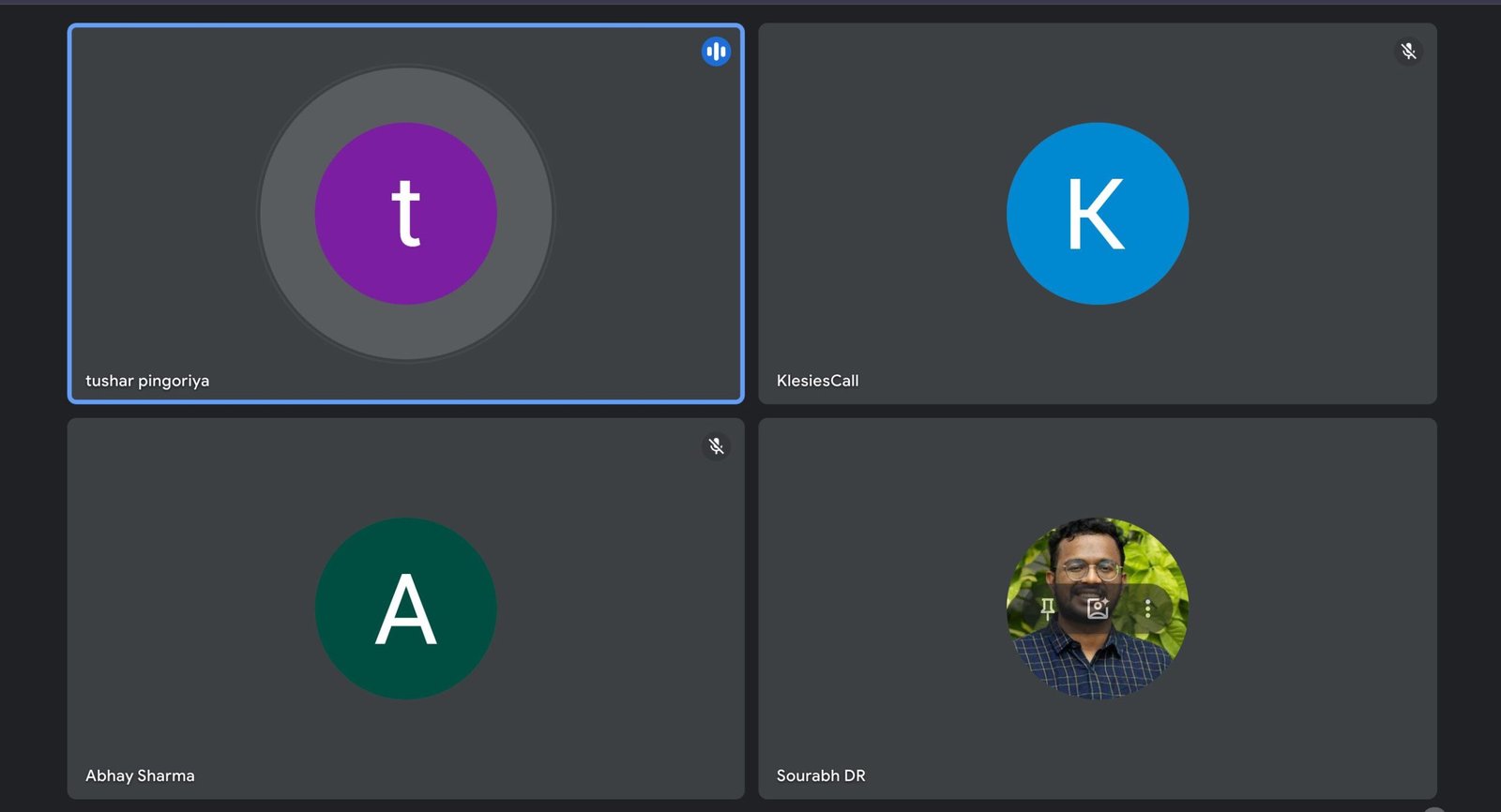
Task: Click the blue audio speaking indicator on tushar's tile
Action: 716,52
